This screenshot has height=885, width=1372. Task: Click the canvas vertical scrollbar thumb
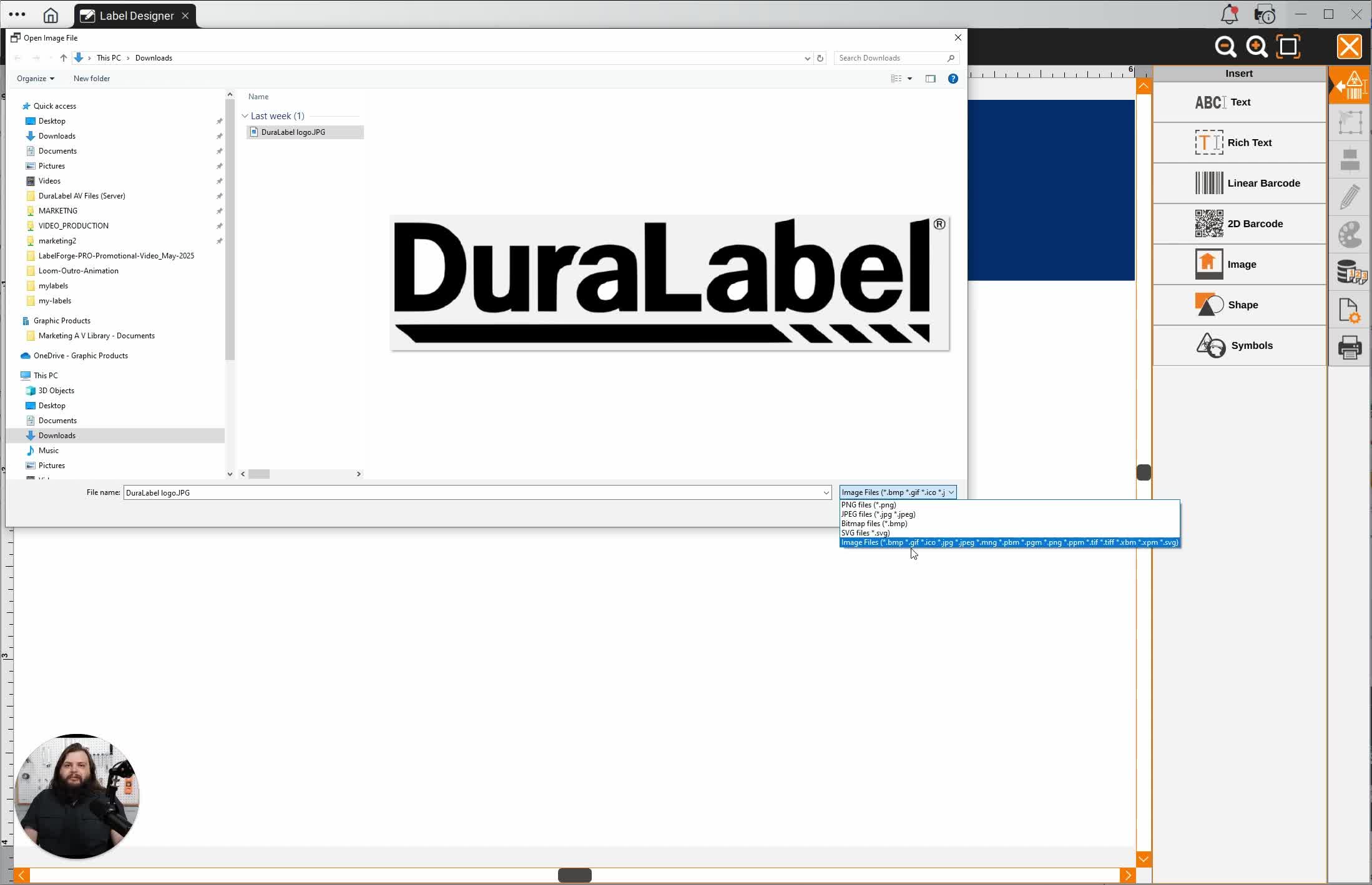[x=1144, y=472]
